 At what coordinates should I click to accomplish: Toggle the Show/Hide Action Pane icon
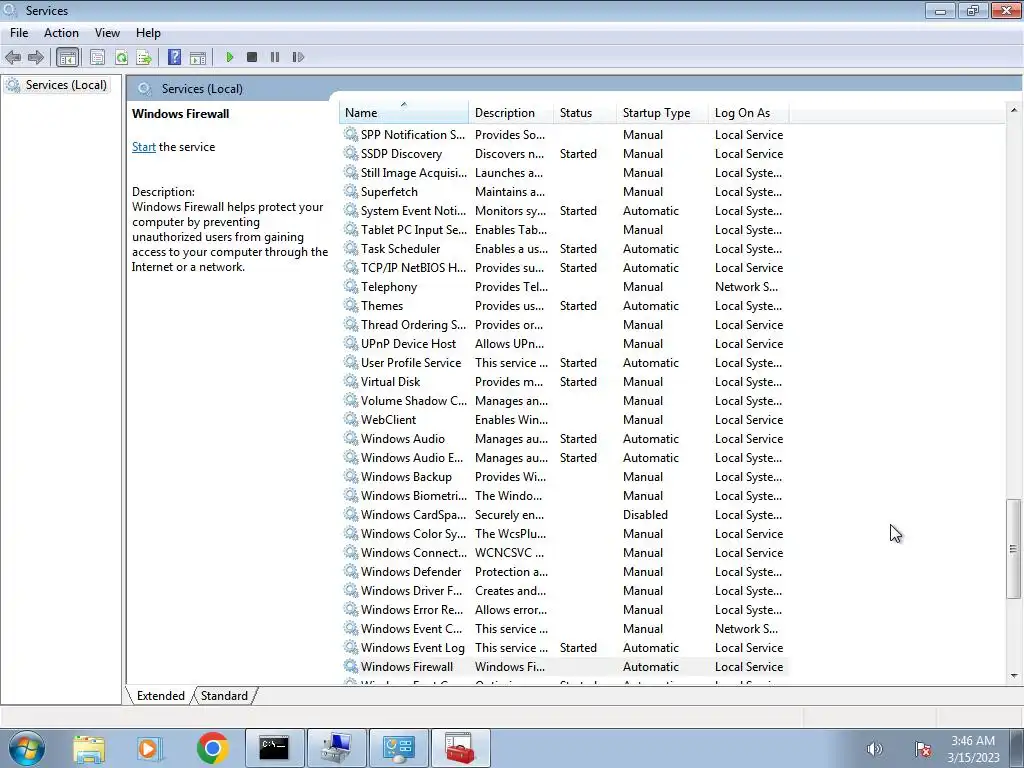click(x=198, y=57)
